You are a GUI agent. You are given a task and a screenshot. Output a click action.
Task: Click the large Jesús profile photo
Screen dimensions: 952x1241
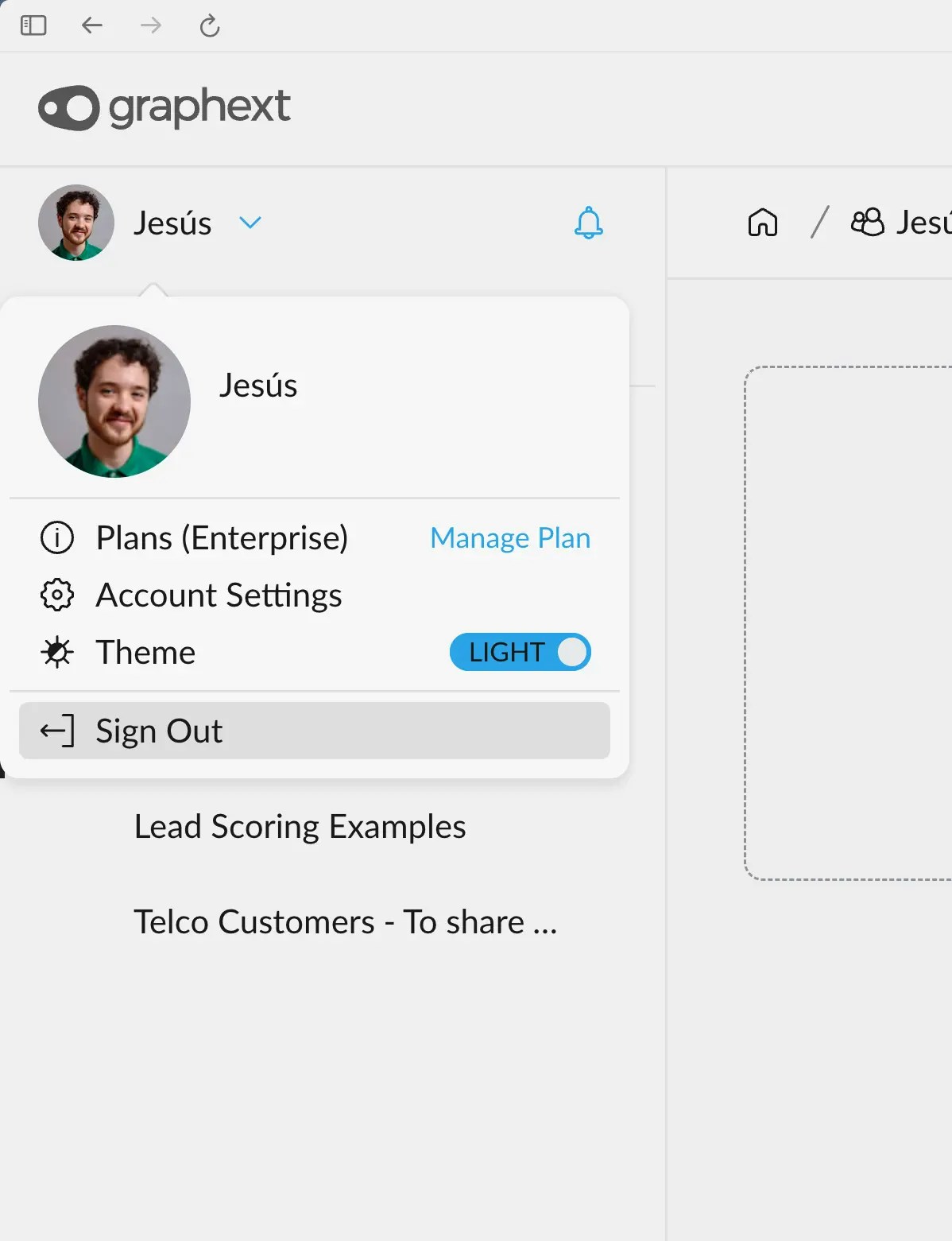click(114, 401)
